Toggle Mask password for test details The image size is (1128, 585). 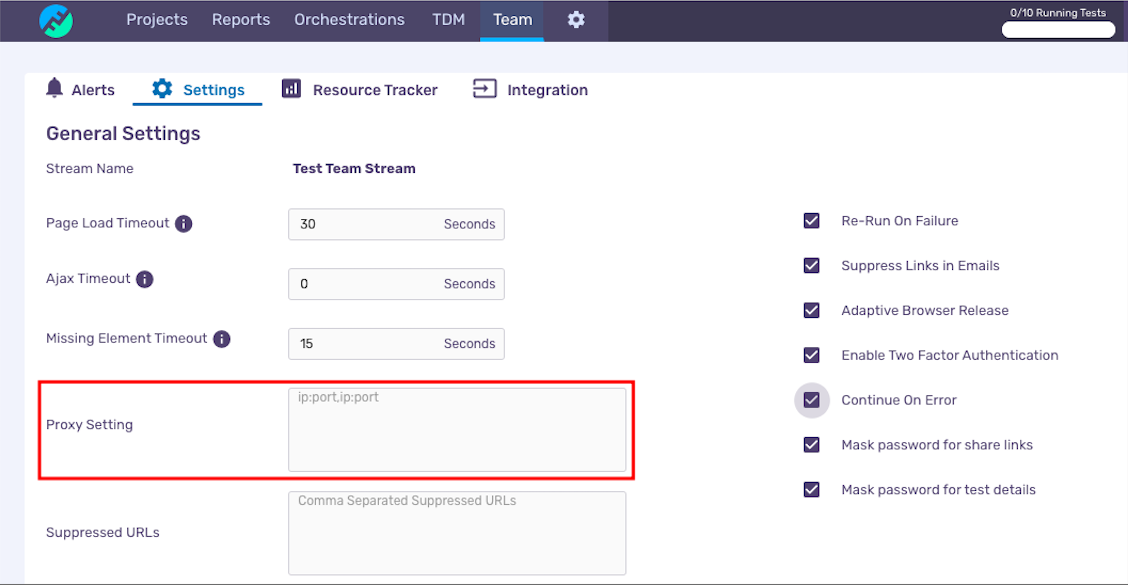tap(811, 489)
